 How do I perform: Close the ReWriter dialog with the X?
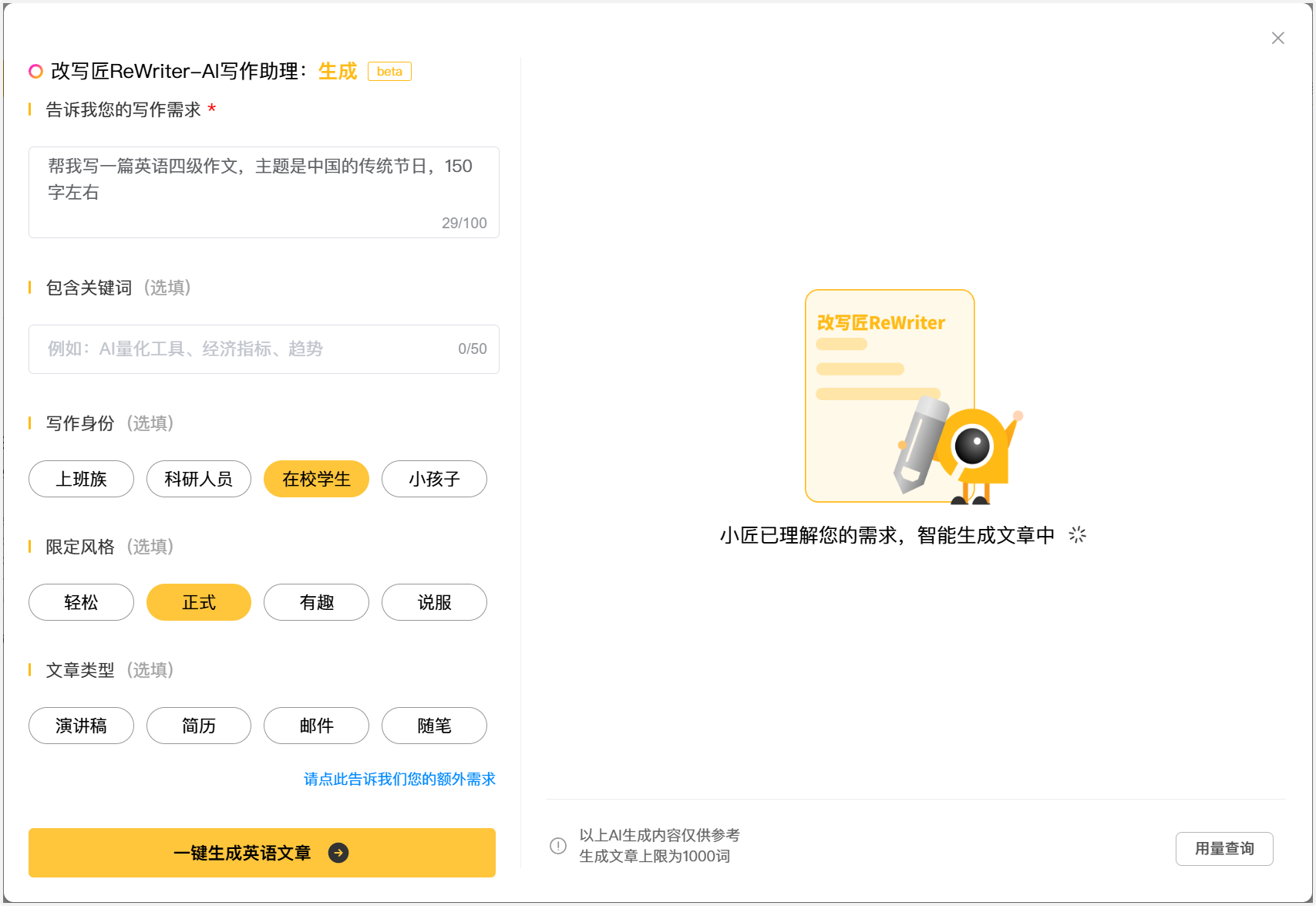[x=1277, y=39]
